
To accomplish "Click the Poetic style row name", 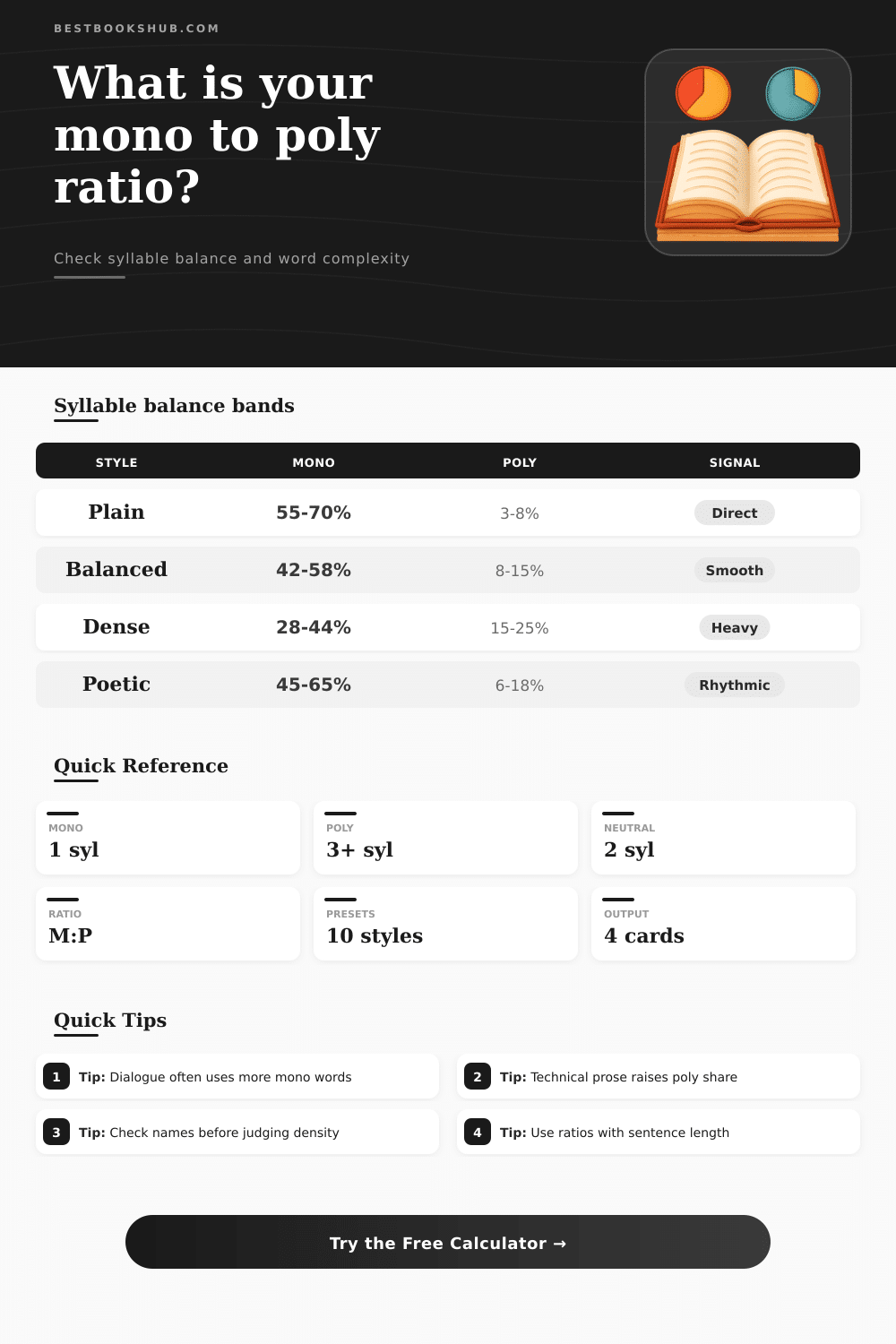I will 116,685.
